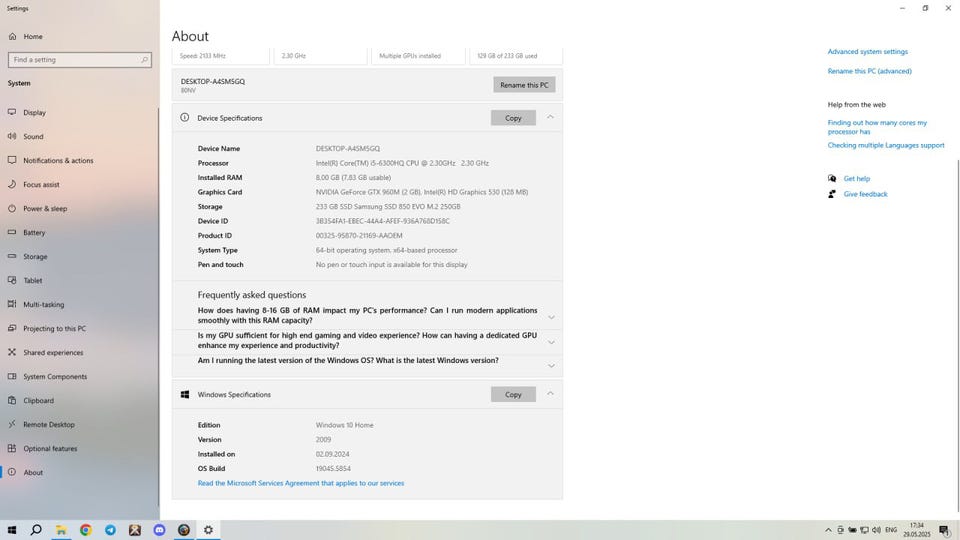Open Checking multiple Languages support link

[886, 146]
